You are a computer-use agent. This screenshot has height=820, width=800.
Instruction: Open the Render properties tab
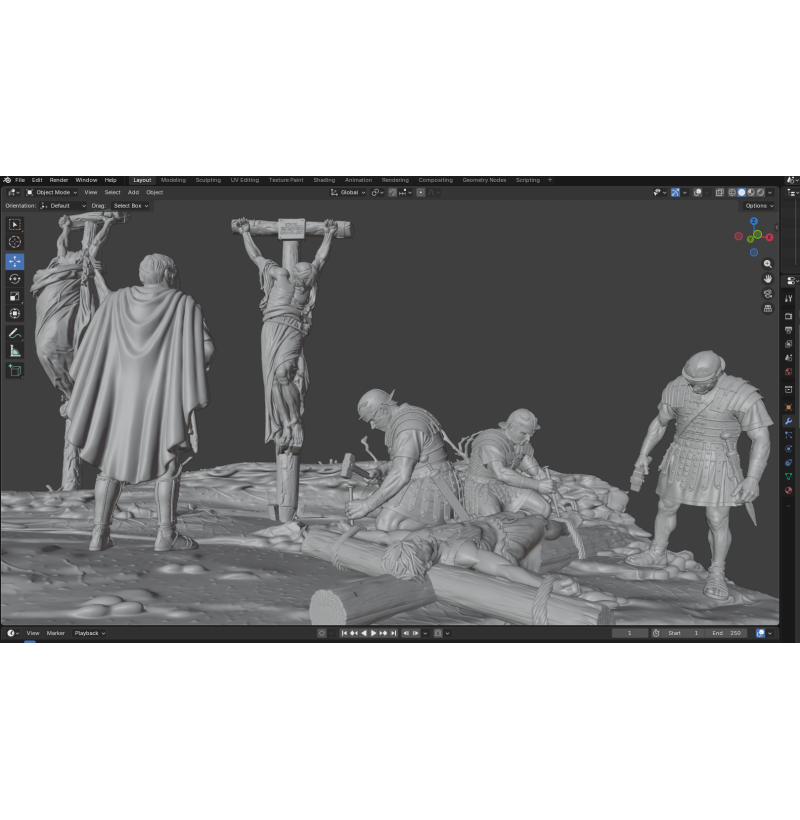tap(788, 316)
